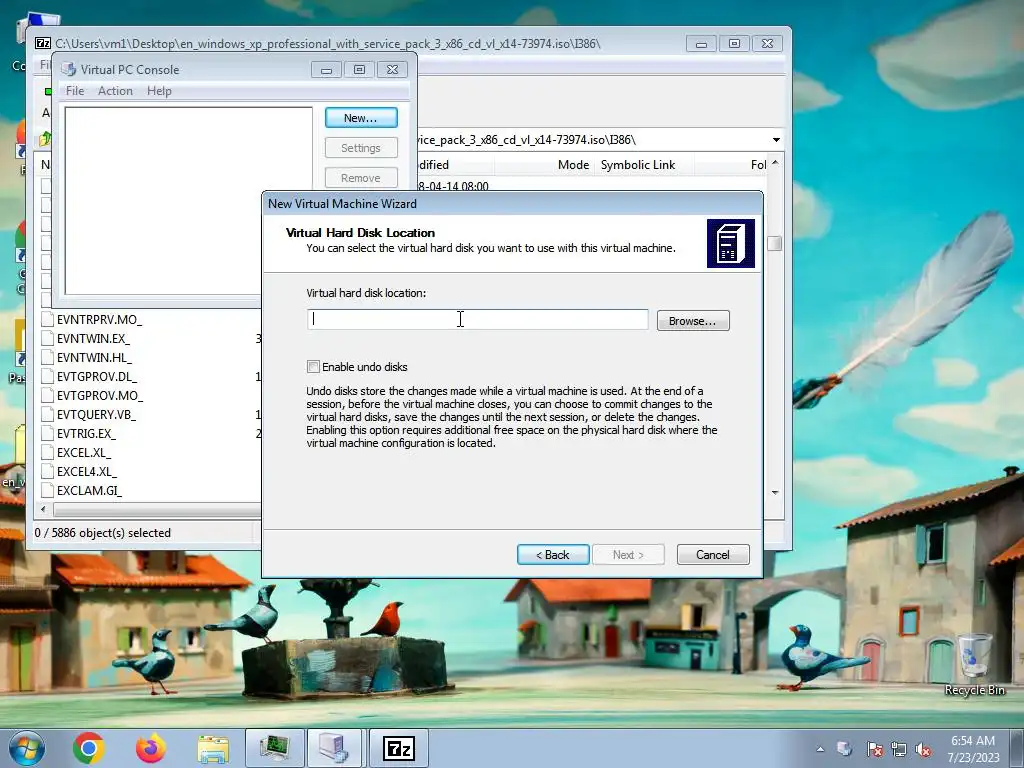
Task: Select the Recycle Bin desktop icon
Action: point(974,665)
